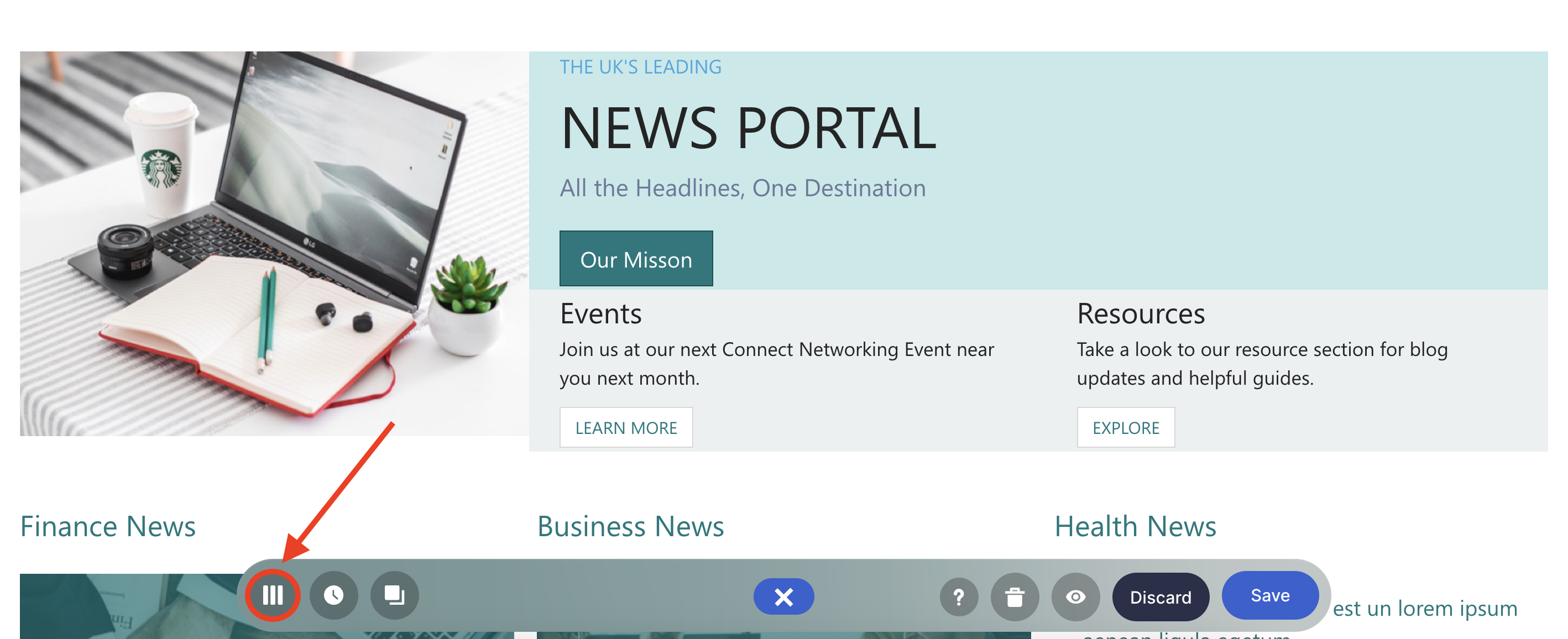
Task: Click the blue X close button
Action: pyautogui.click(x=783, y=596)
